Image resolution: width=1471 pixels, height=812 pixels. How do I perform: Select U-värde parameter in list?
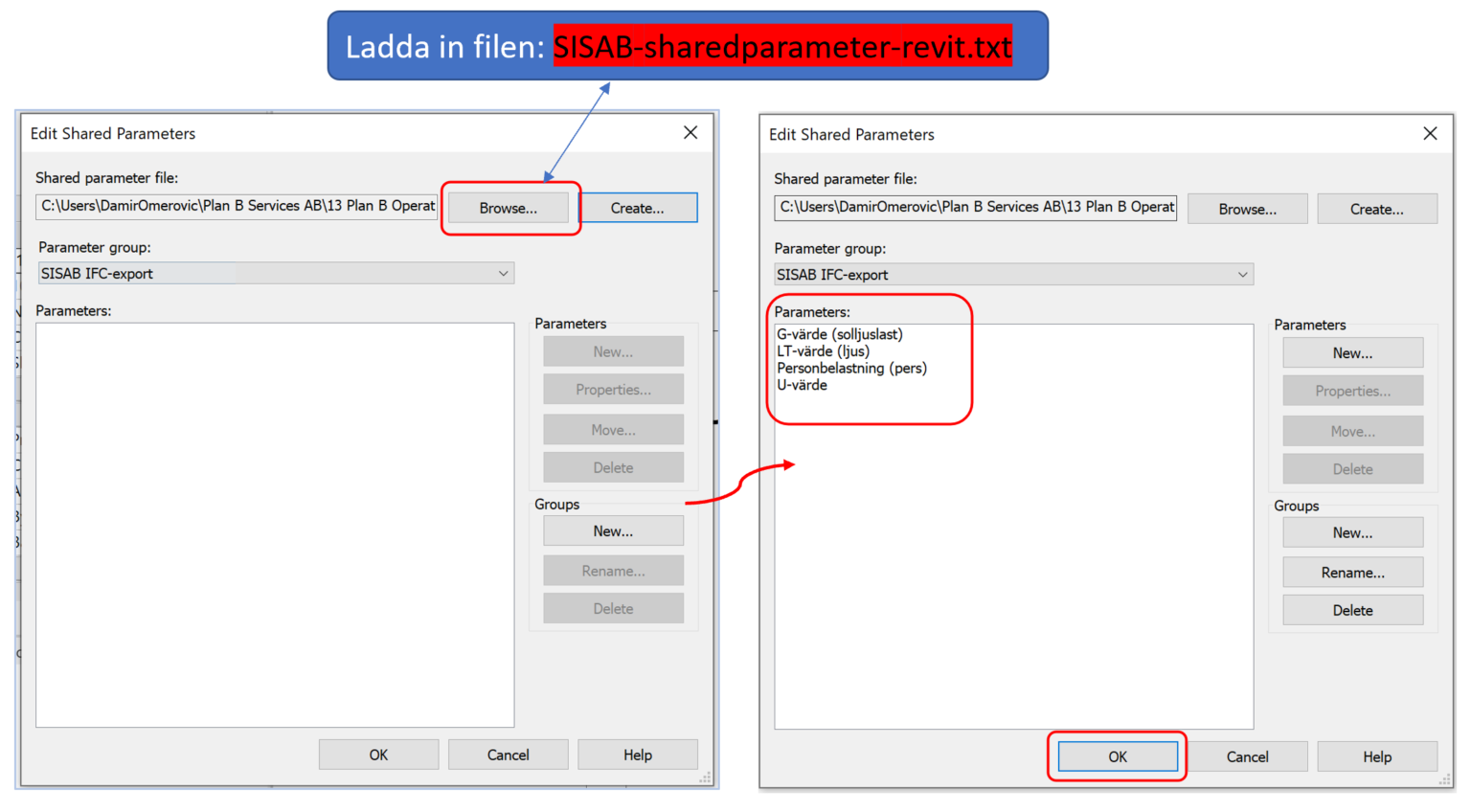(x=802, y=385)
